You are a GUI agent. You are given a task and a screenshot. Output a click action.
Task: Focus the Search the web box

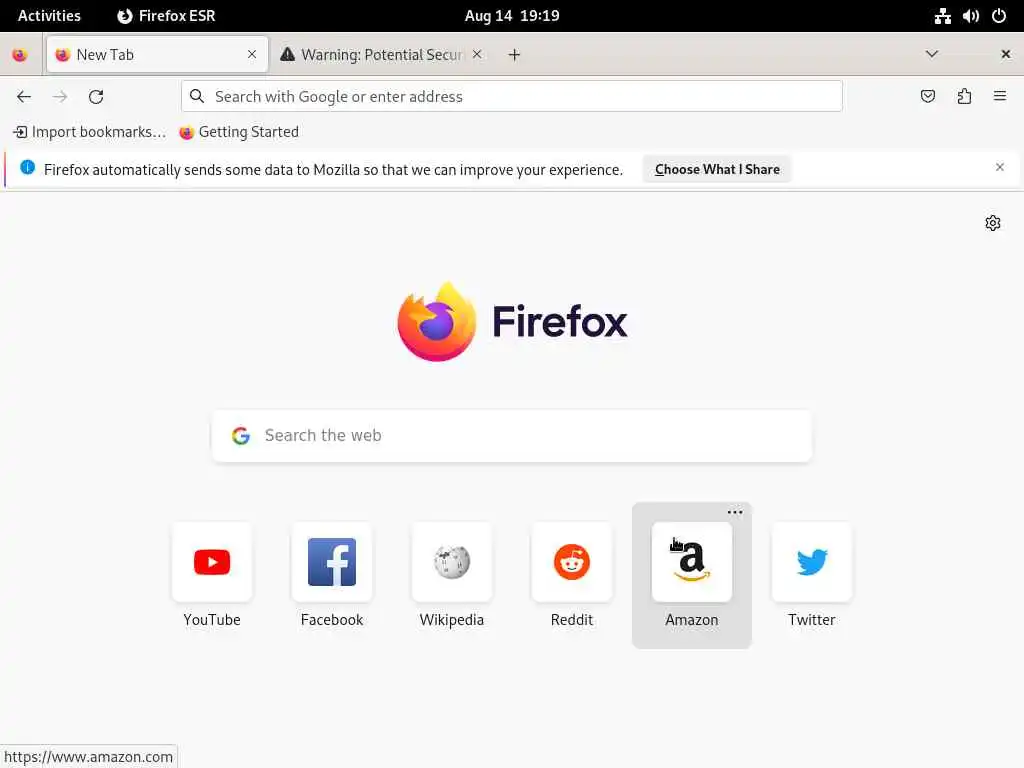pyautogui.click(x=512, y=436)
